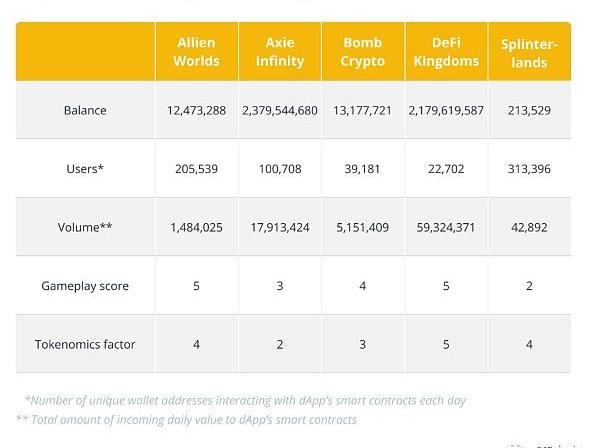Viewport: 600px width, 448px height.
Task: Select DeFi Kingdoms balance value 2,179,619,587
Action: point(446,110)
